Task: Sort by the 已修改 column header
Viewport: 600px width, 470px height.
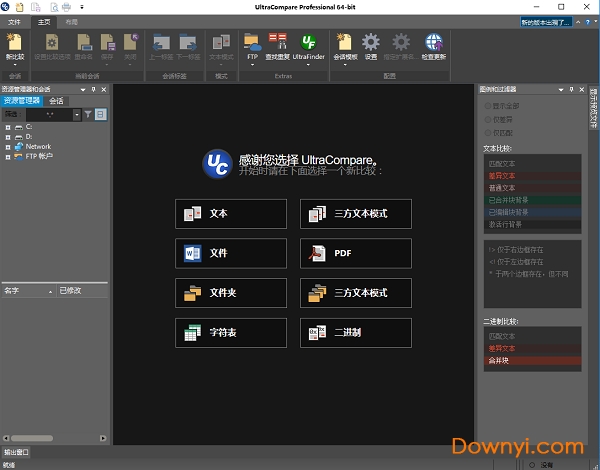Action: [x=83, y=291]
